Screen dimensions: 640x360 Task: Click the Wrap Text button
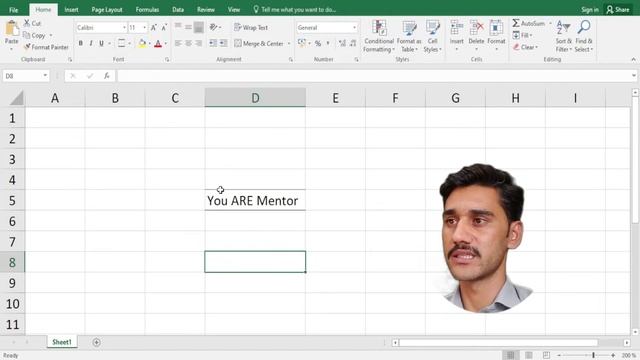(251, 27)
